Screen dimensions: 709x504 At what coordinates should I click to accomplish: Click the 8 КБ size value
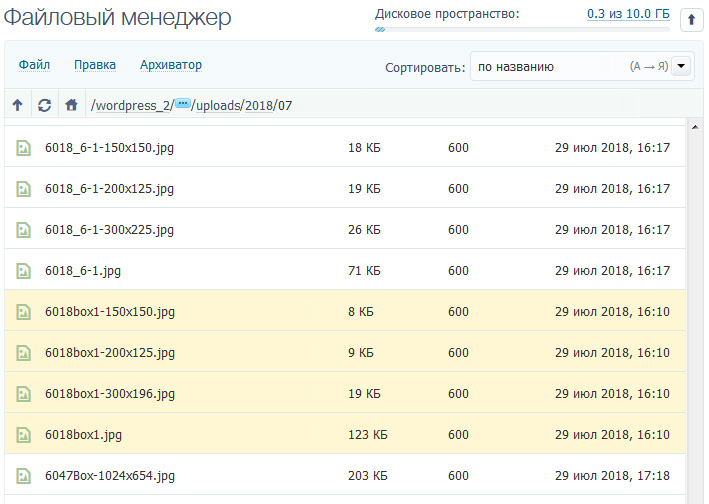click(x=361, y=312)
